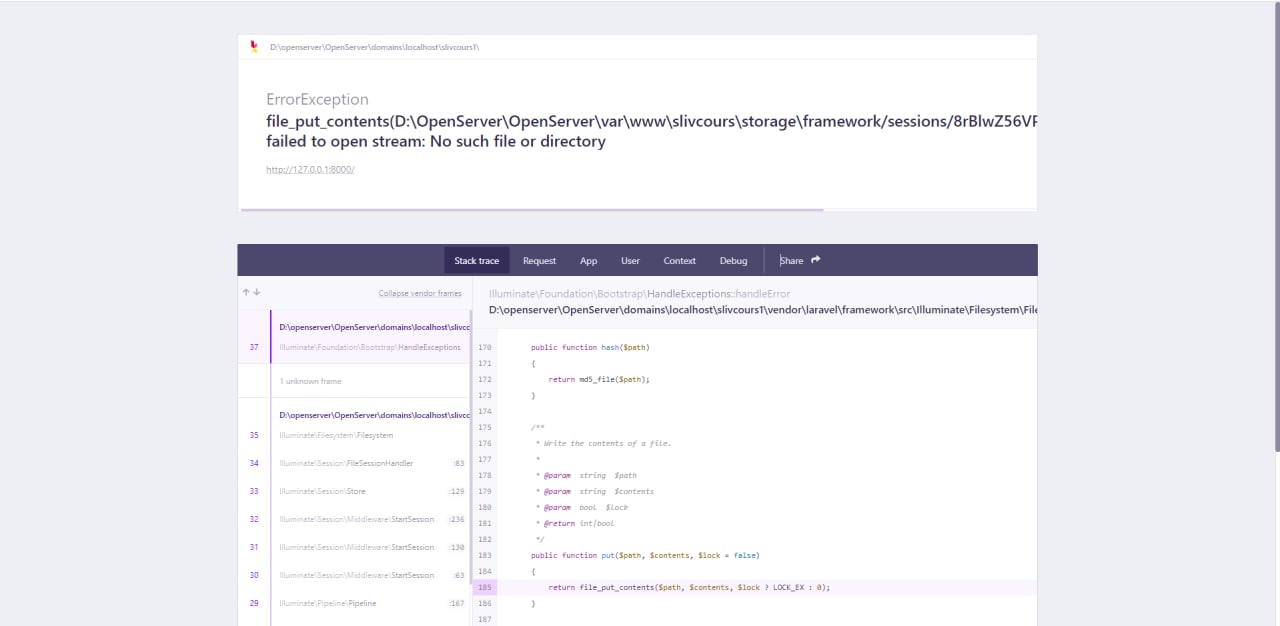Click the '@return int|bool' comment line
1280x626 pixels.
[575, 523]
